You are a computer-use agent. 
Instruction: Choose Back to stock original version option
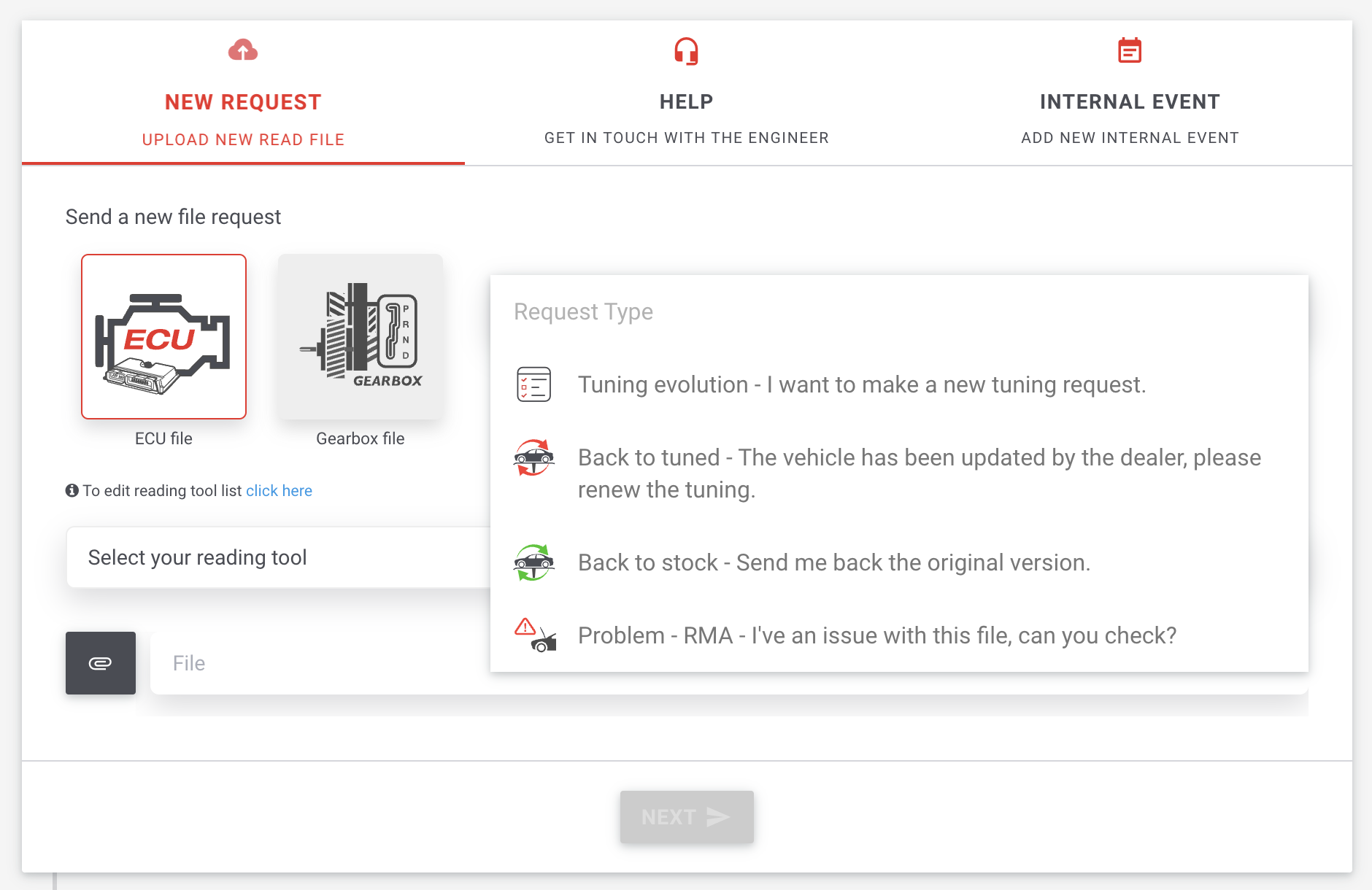click(833, 562)
